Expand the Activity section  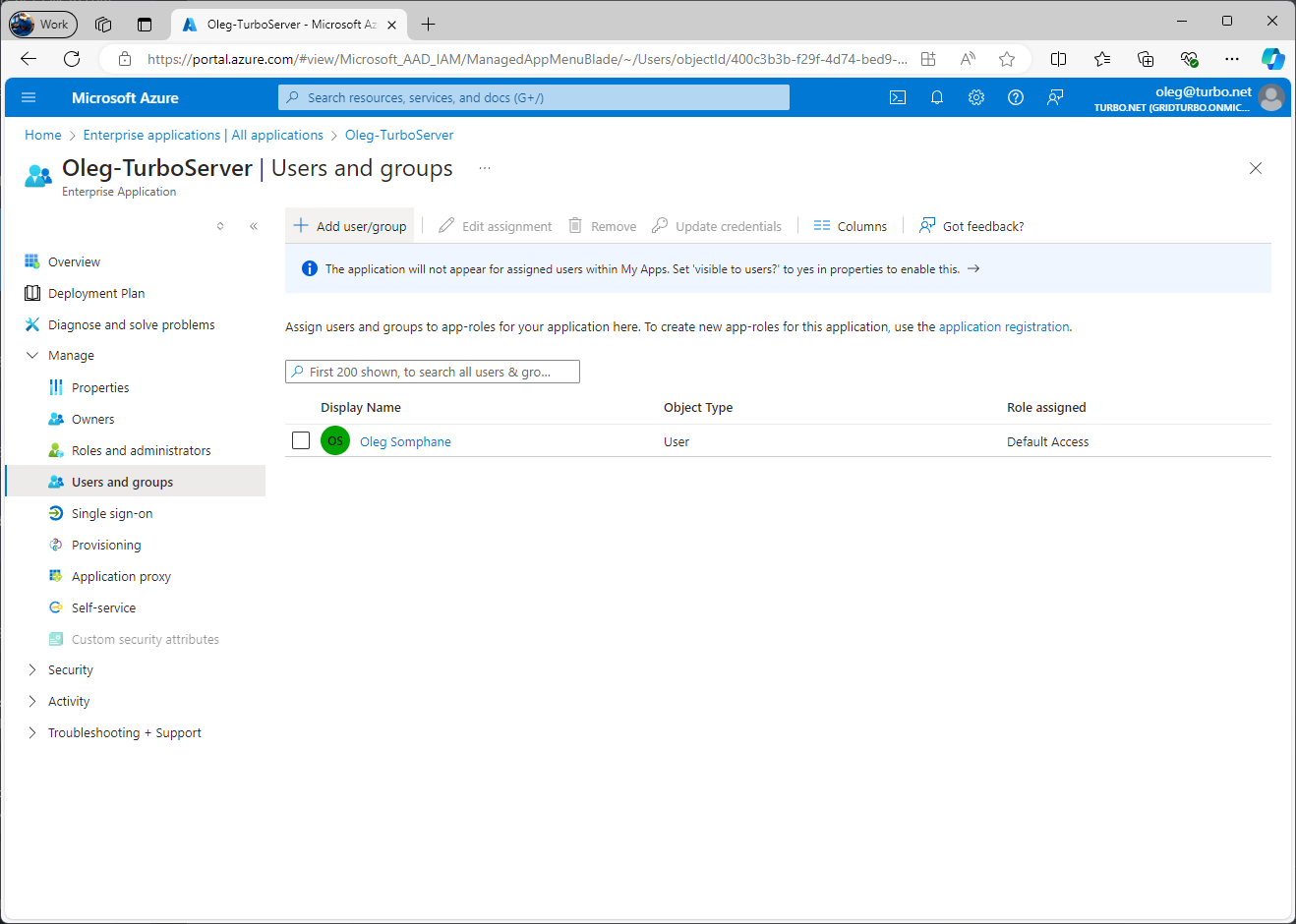tap(69, 701)
